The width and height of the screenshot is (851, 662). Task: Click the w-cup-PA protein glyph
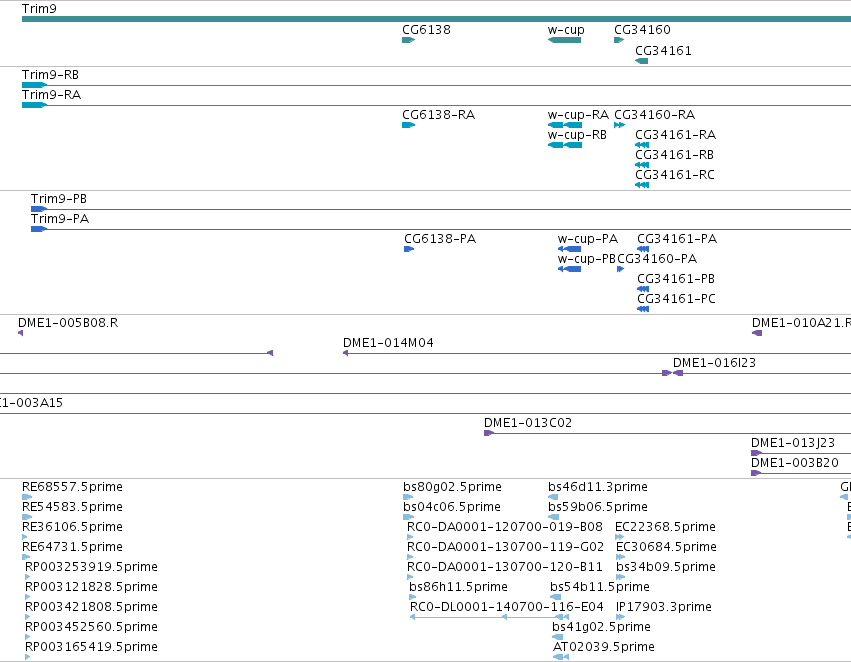(x=569, y=249)
